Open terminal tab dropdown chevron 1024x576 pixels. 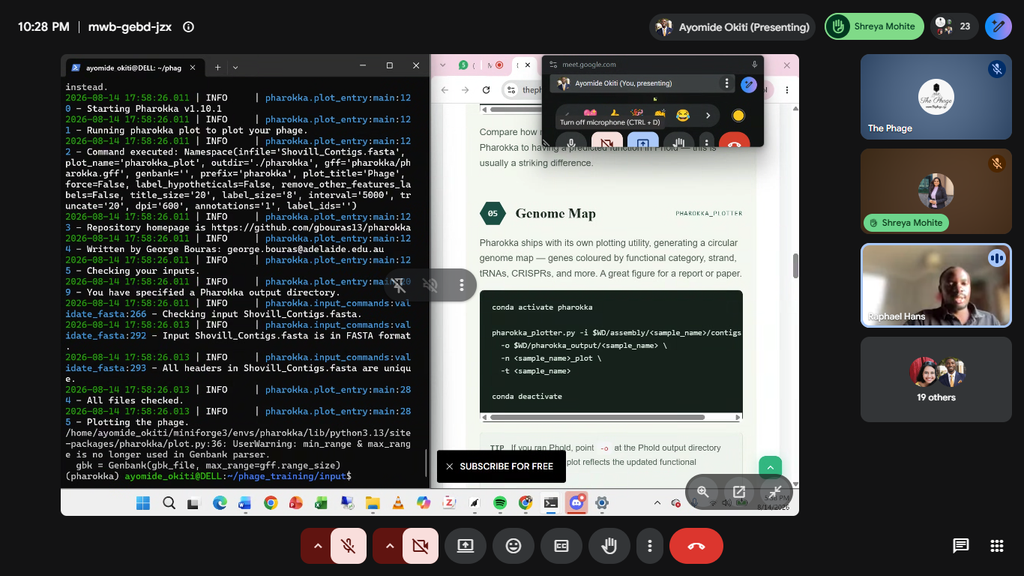(x=235, y=67)
